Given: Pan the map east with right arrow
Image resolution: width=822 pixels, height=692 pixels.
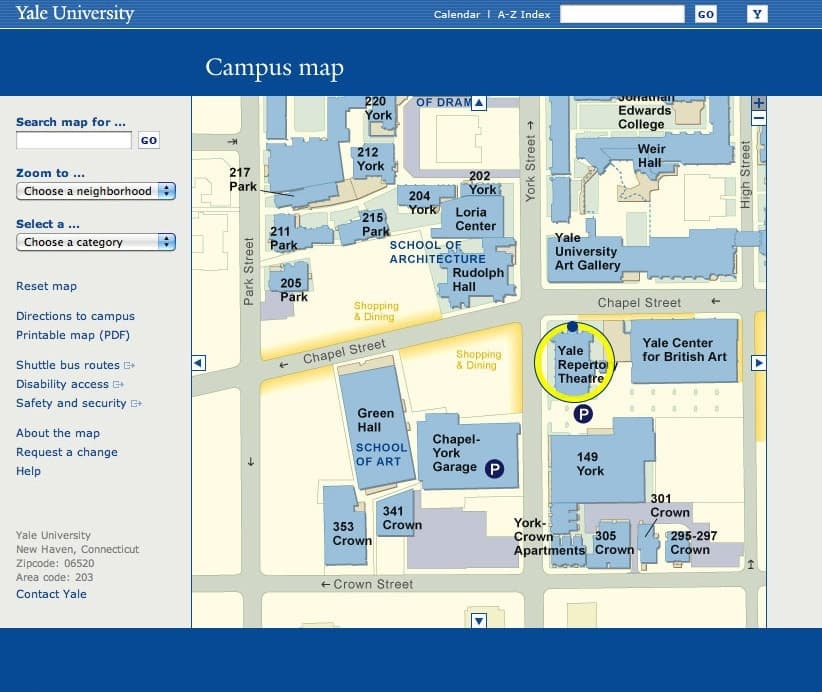Looking at the screenshot, I should (759, 363).
